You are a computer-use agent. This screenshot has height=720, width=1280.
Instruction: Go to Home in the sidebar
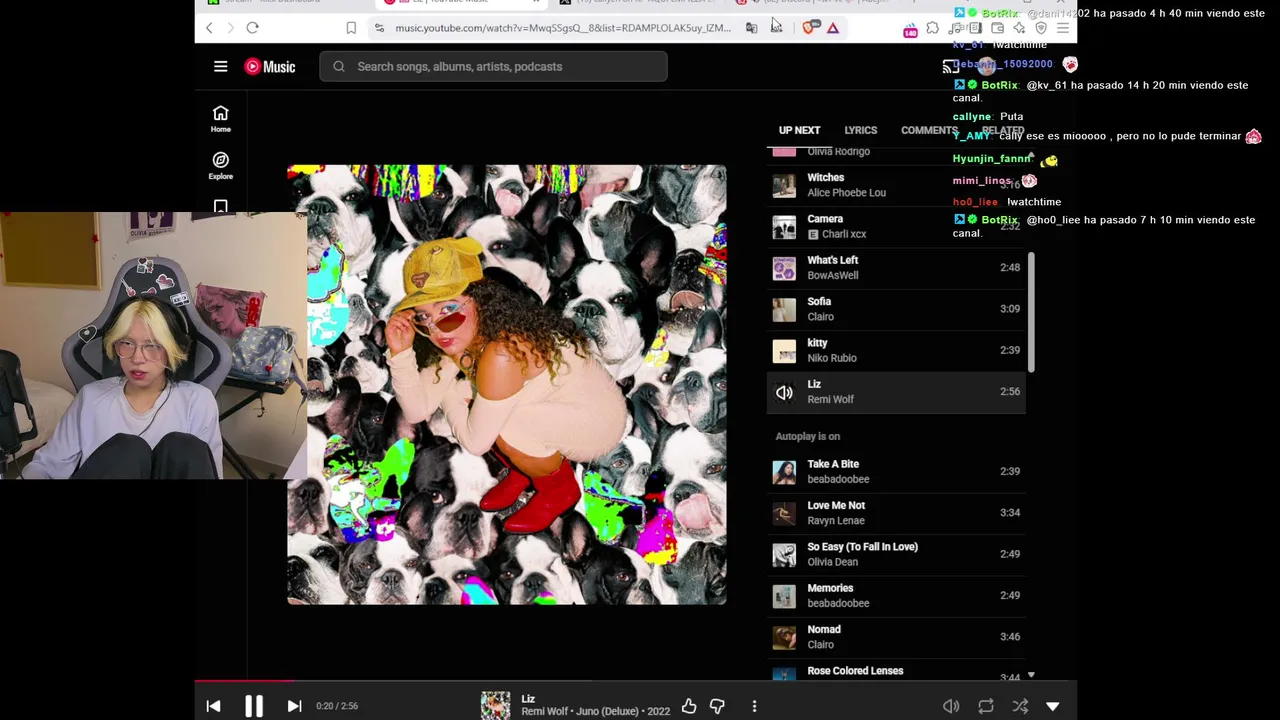pos(221,119)
